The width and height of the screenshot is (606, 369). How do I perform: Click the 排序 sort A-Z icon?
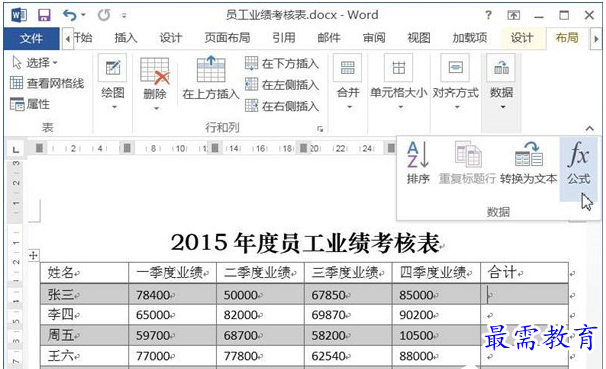418,162
